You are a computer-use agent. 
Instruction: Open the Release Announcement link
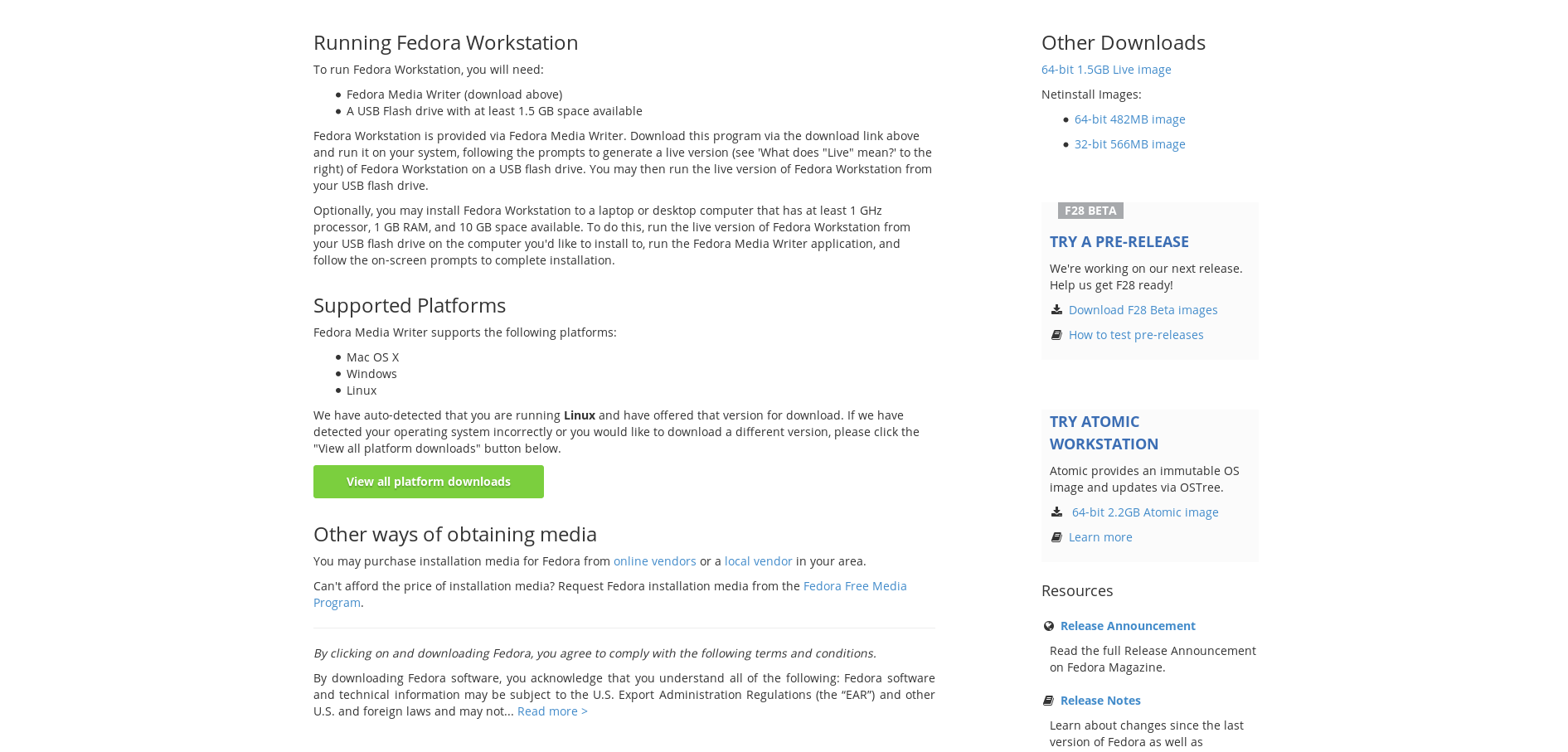point(1128,626)
